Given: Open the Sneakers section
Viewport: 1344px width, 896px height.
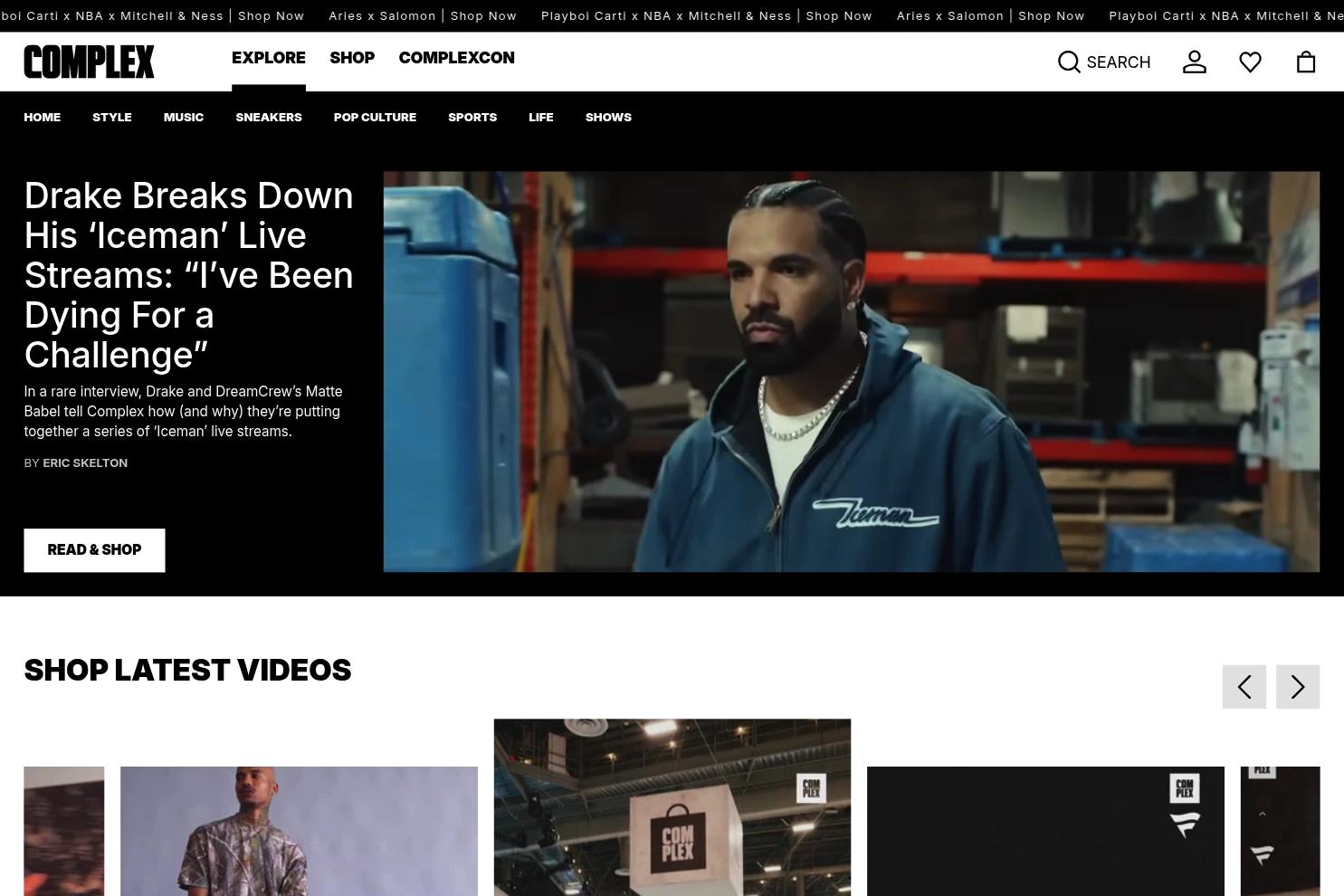Looking at the screenshot, I should pyautogui.click(x=269, y=117).
